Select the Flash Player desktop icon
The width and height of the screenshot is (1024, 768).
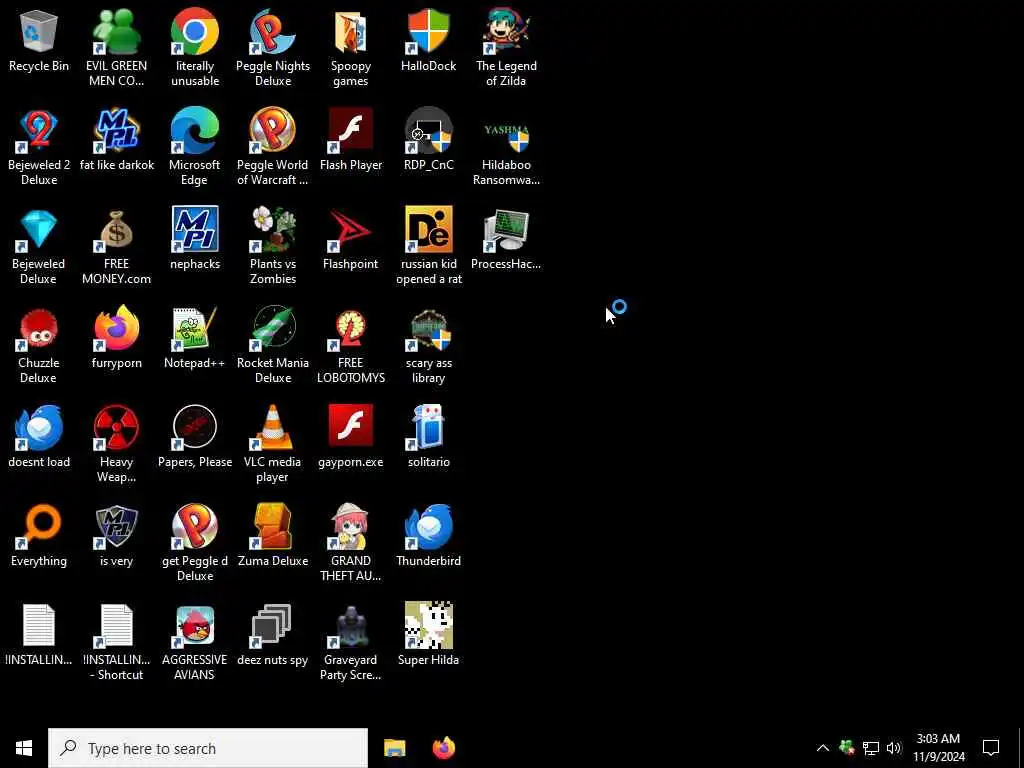[351, 131]
